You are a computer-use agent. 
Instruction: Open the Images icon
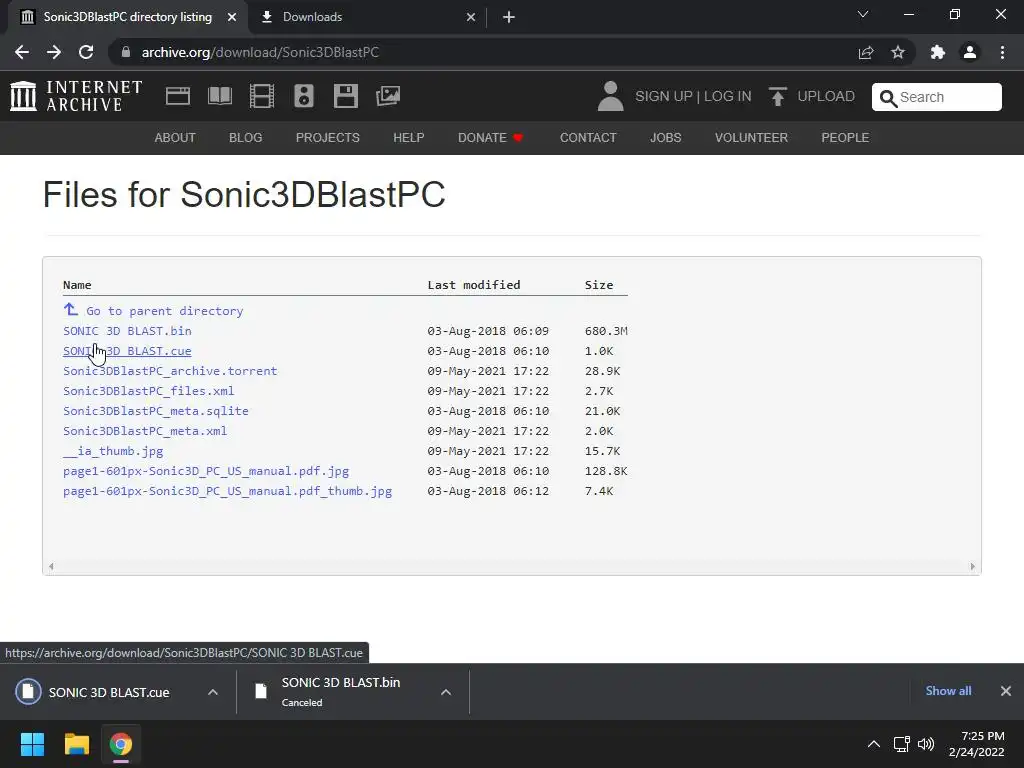388,96
